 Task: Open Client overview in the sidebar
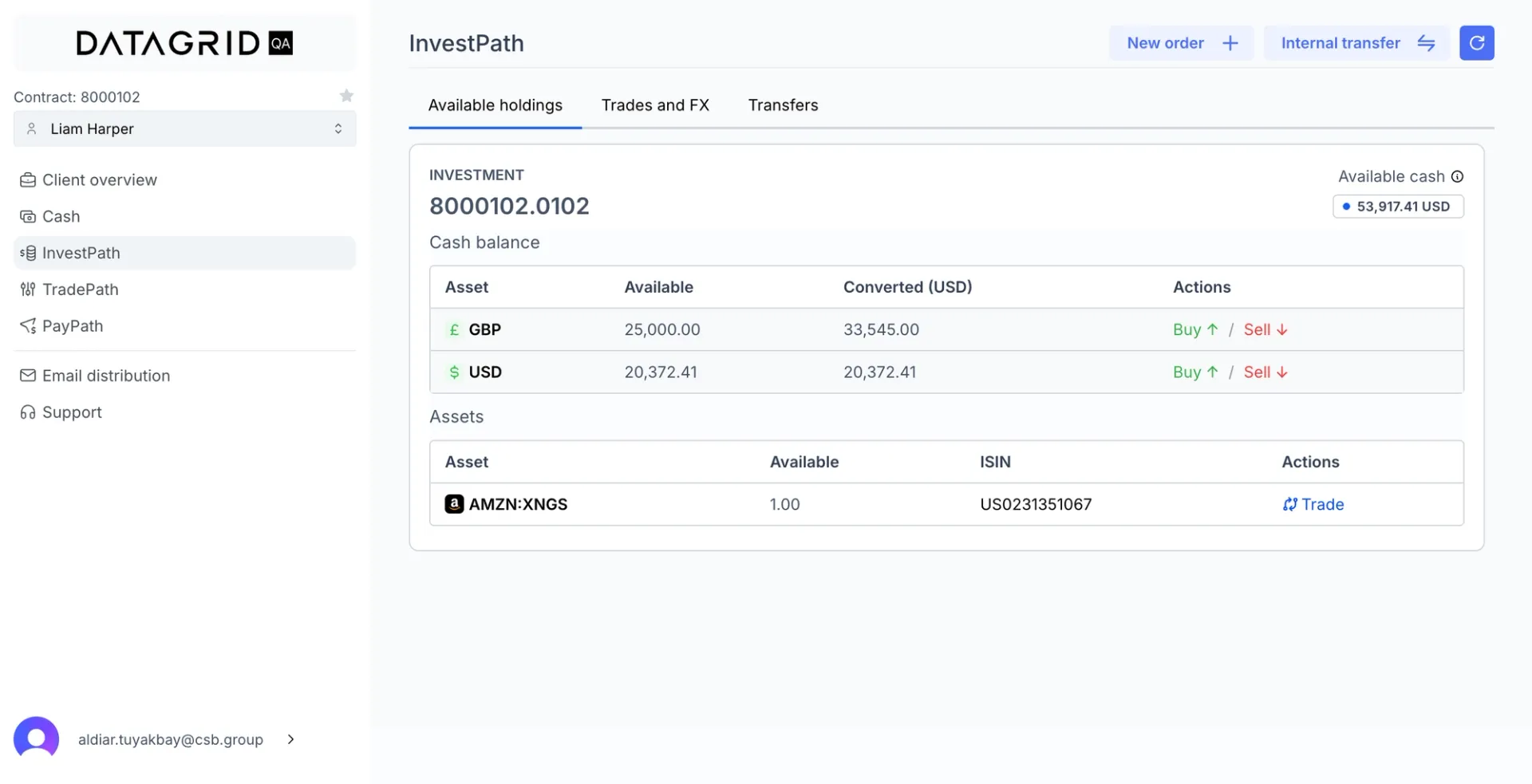[x=184, y=180]
